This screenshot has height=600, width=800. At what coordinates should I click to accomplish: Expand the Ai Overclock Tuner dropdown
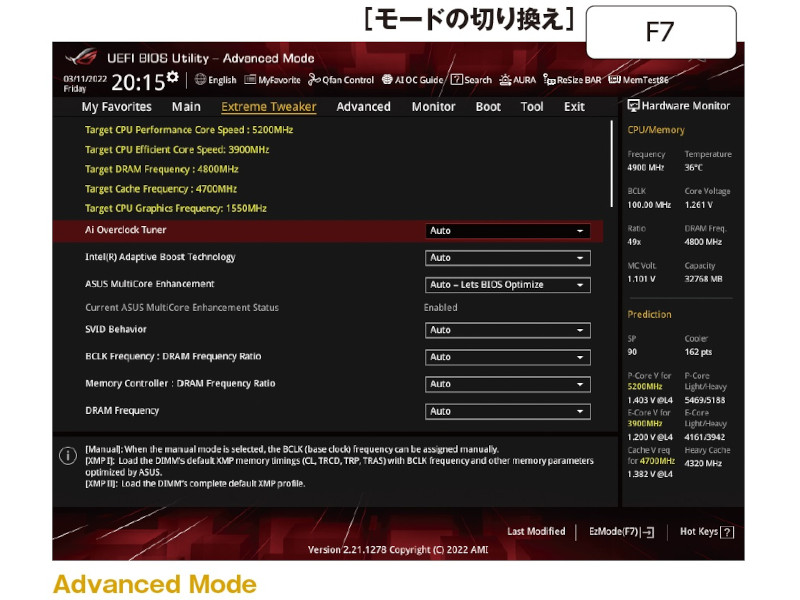point(508,231)
